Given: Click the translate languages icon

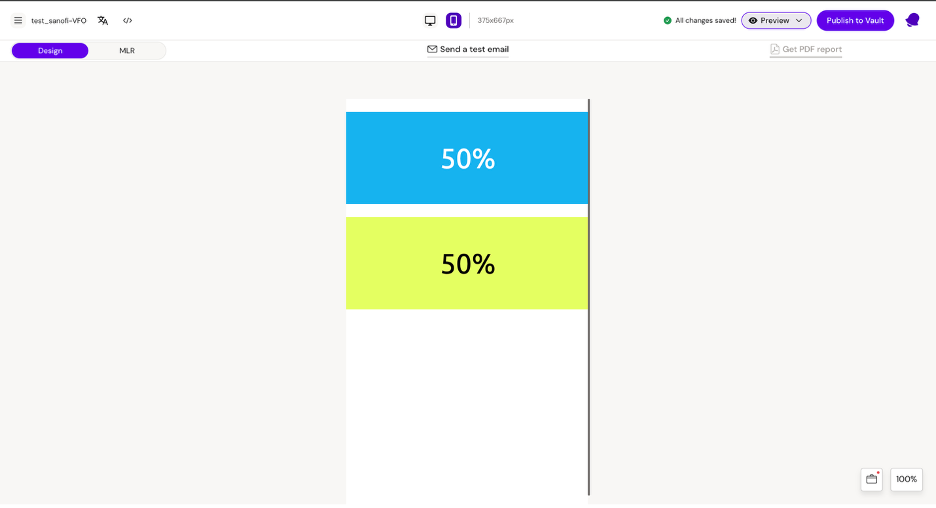Looking at the screenshot, I should pos(103,20).
